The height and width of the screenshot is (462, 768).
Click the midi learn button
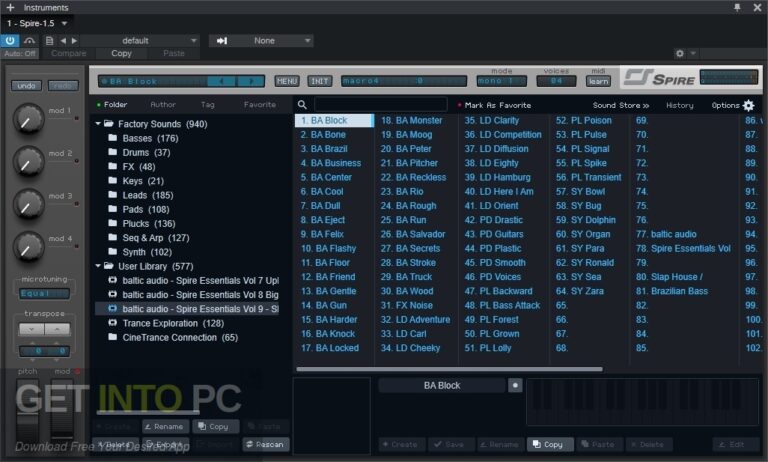click(599, 81)
